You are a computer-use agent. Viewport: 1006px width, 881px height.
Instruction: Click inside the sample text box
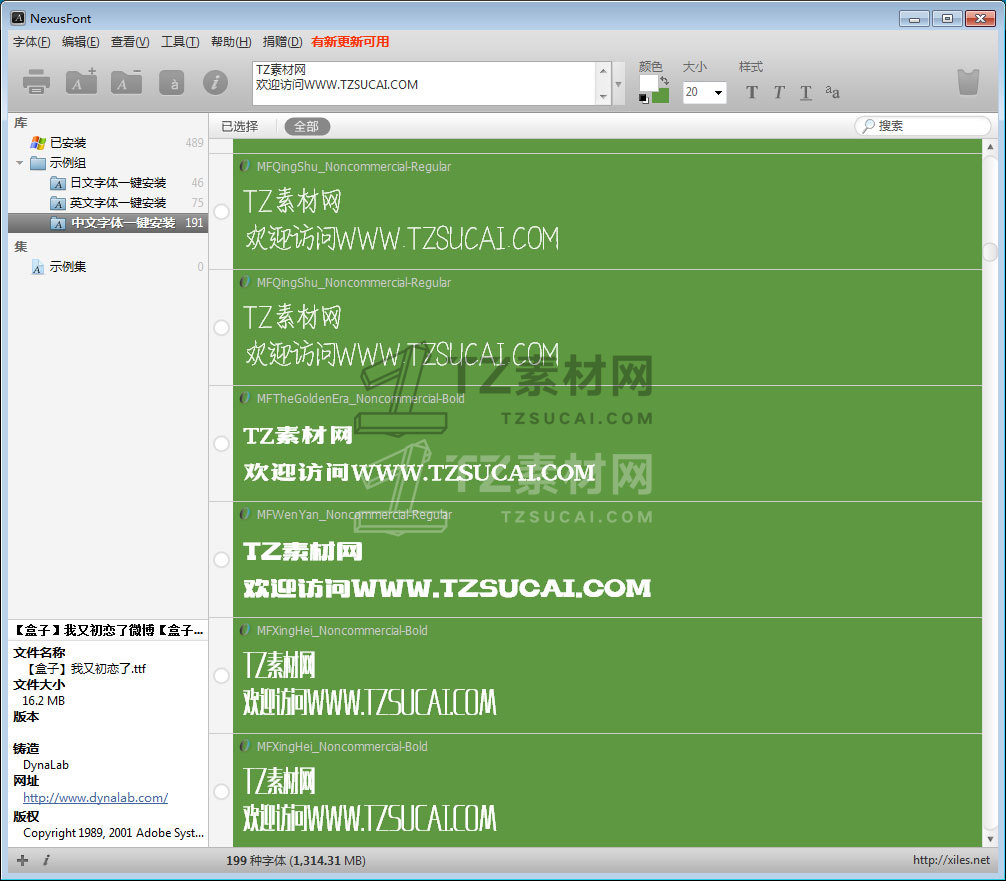coord(424,83)
